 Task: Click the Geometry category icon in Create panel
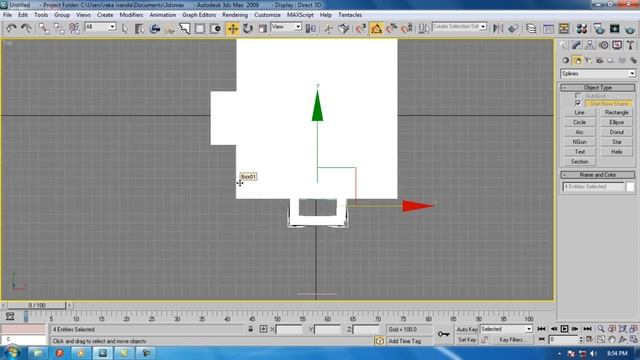(x=566, y=60)
